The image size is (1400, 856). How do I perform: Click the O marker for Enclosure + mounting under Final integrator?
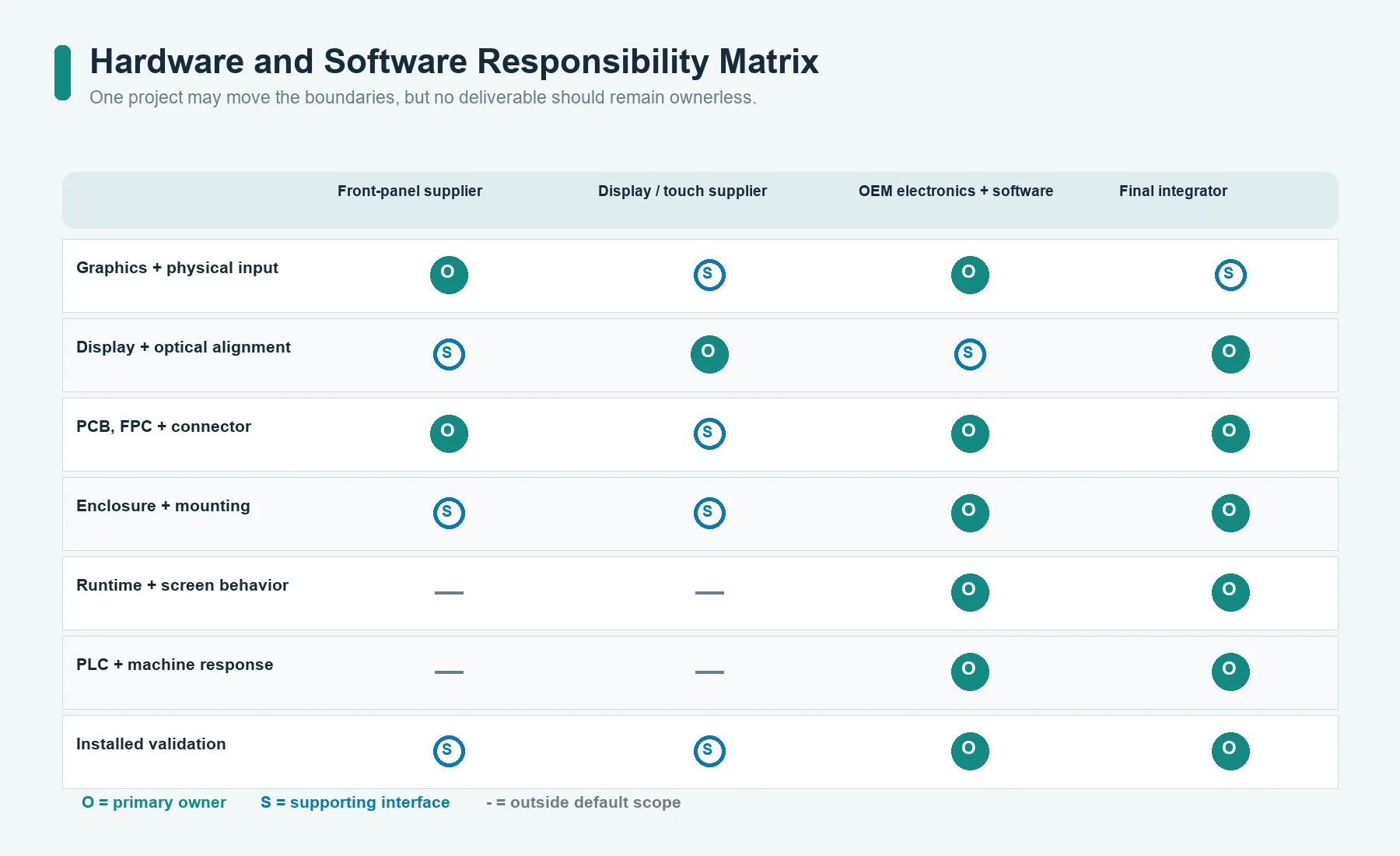(1230, 513)
